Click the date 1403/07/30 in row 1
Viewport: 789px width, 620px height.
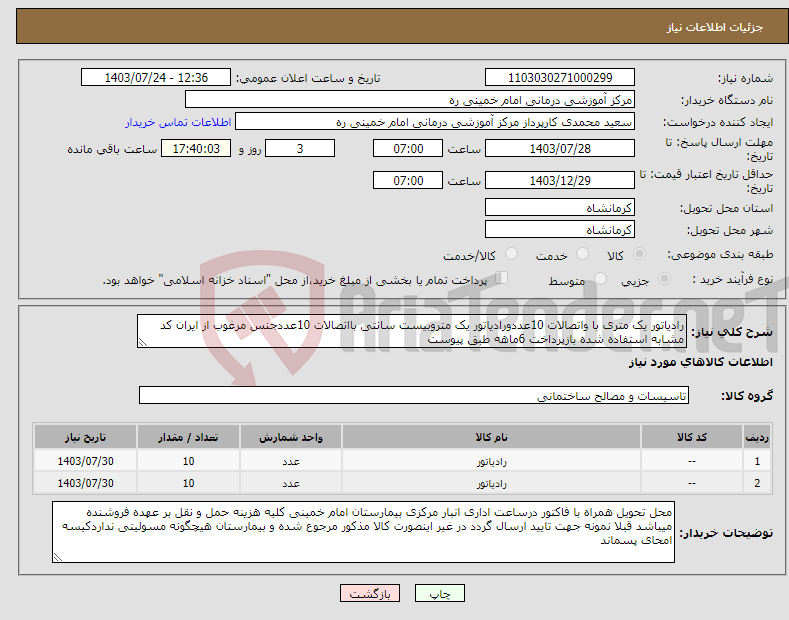coord(86,461)
